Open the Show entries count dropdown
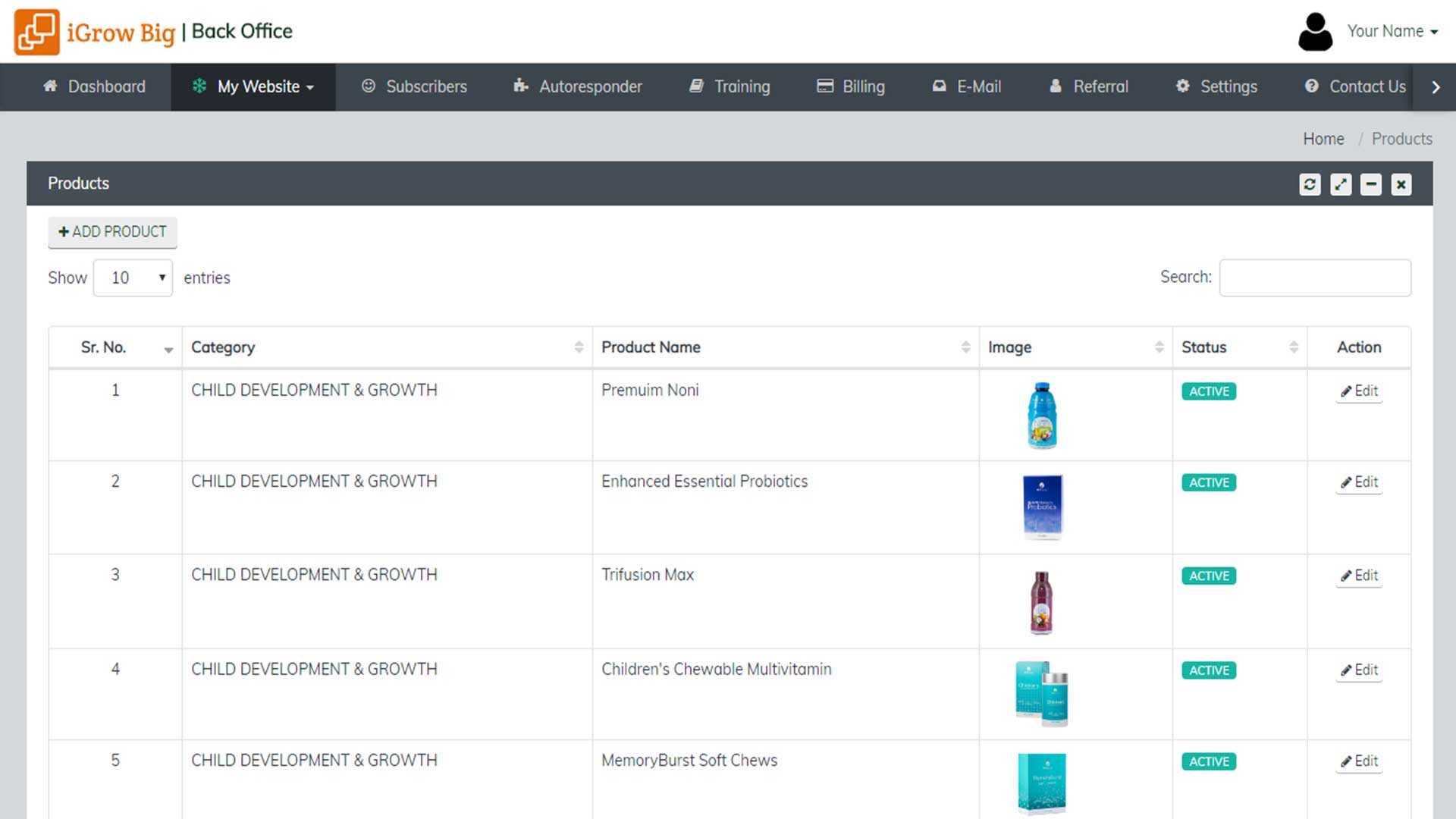 (x=133, y=278)
